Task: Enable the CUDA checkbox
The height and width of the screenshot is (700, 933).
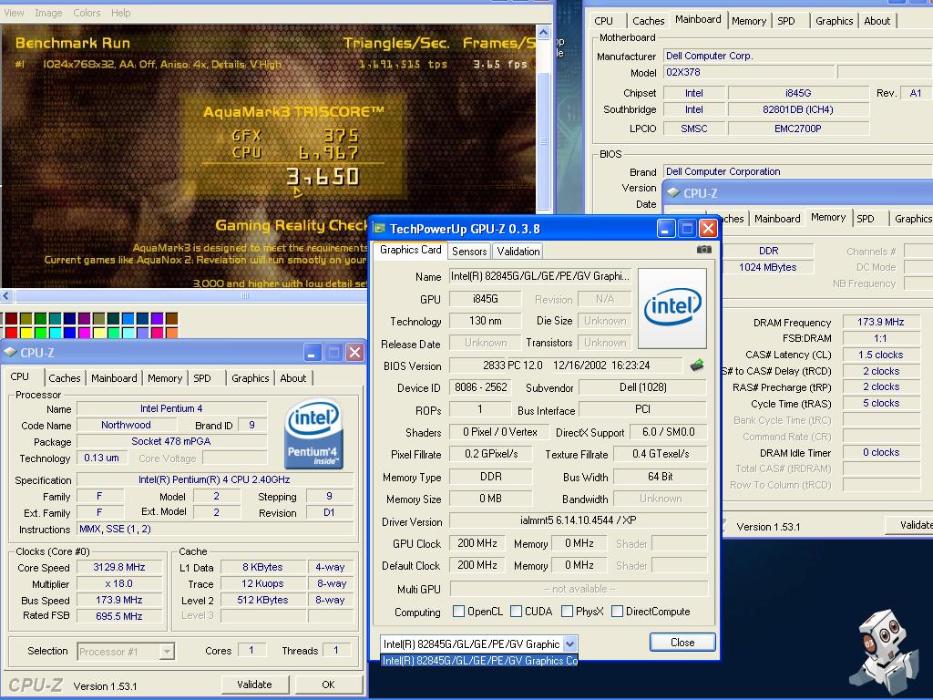Action: coord(516,611)
